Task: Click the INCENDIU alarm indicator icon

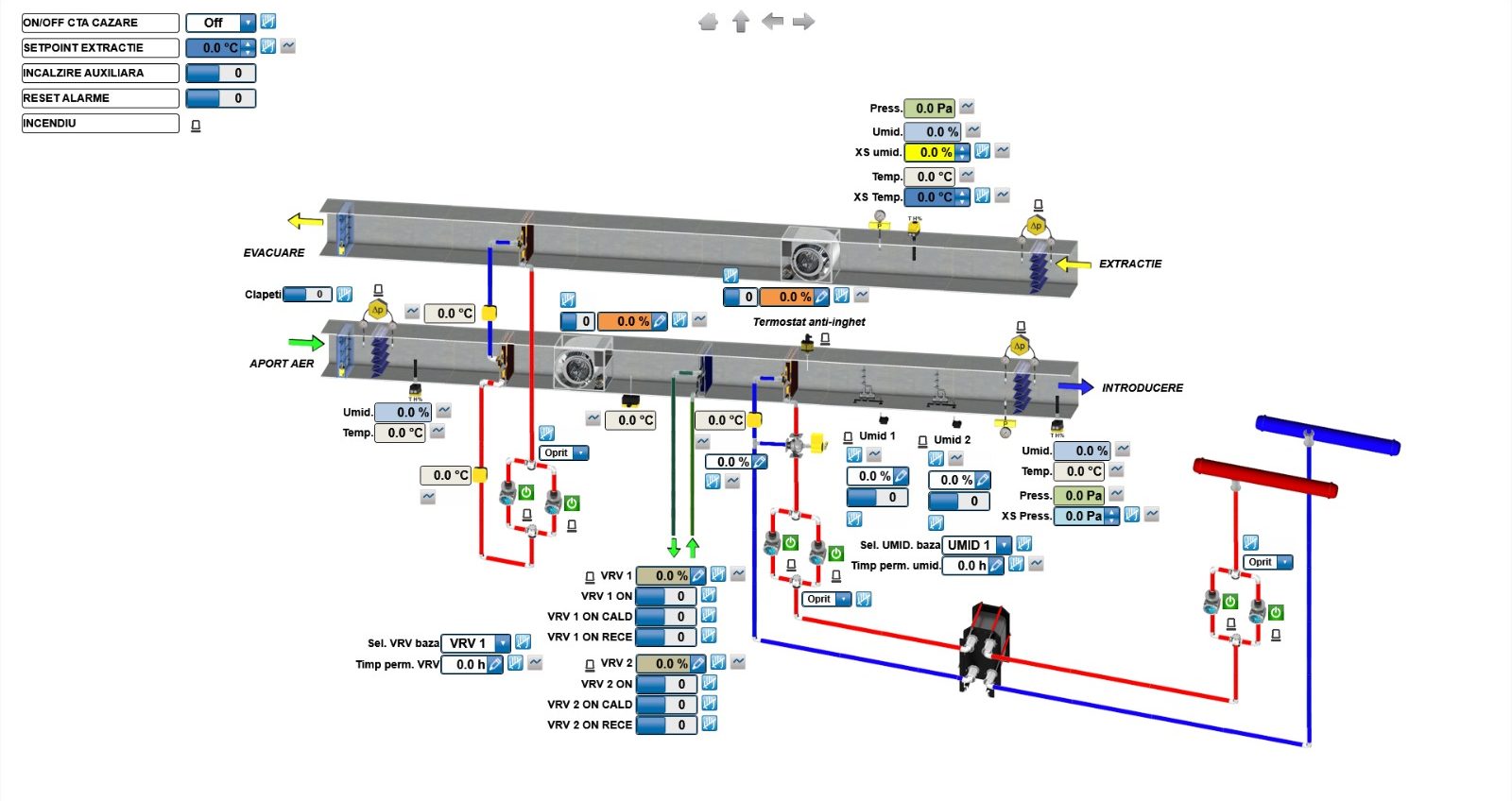Action: (x=196, y=125)
